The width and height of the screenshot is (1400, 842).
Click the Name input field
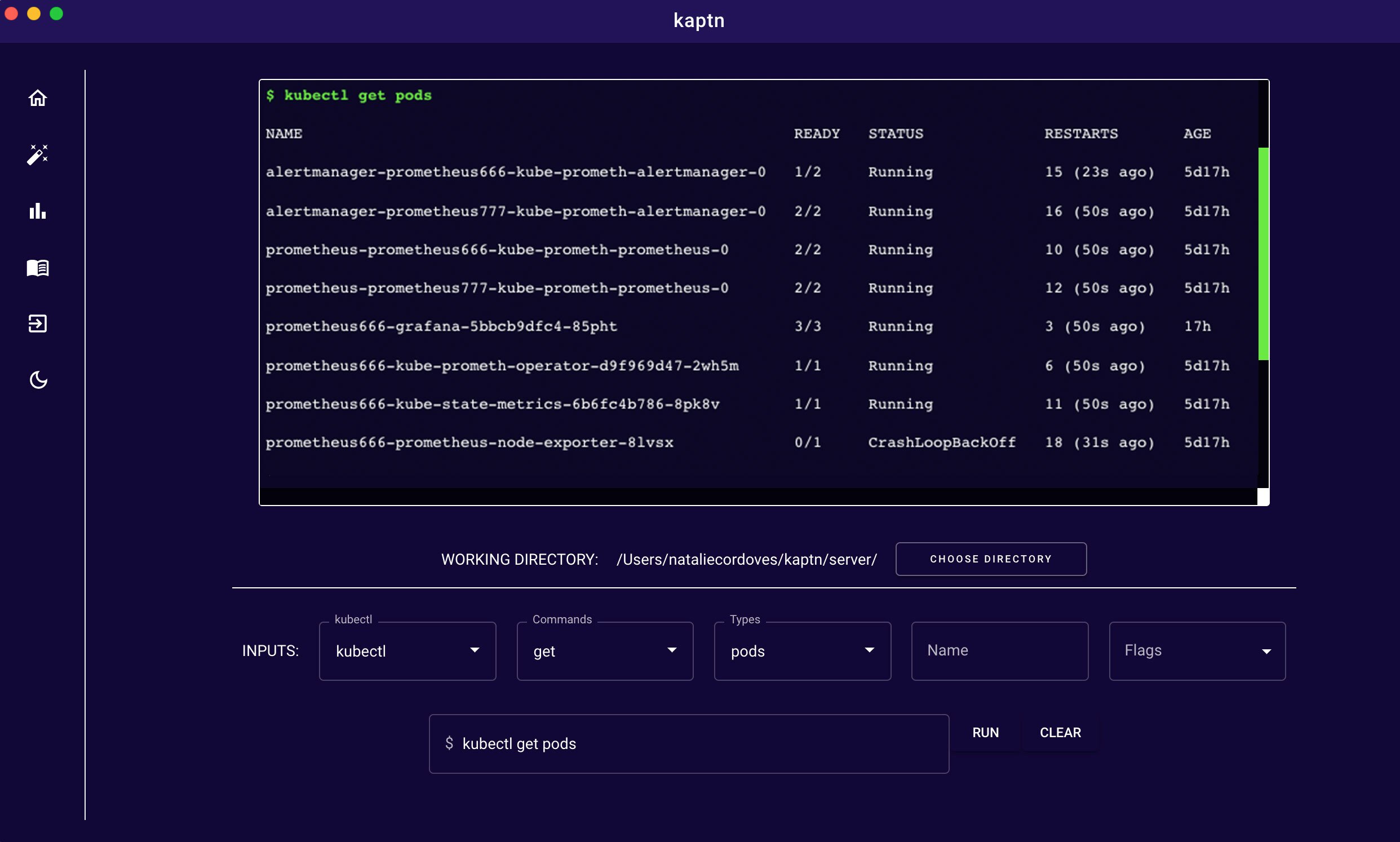click(999, 651)
